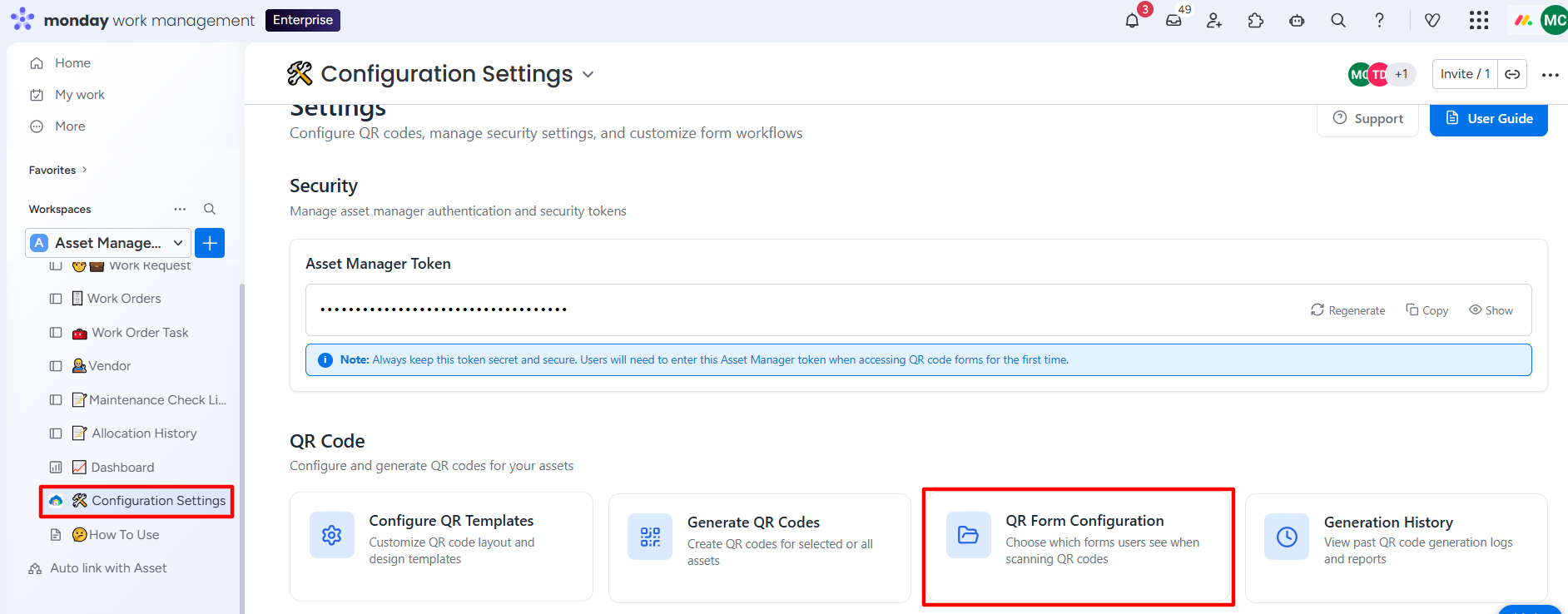The width and height of the screenshot is (1568, 614).
Task: Click the monday logo icon near profile
Action: pos(1523,21)
